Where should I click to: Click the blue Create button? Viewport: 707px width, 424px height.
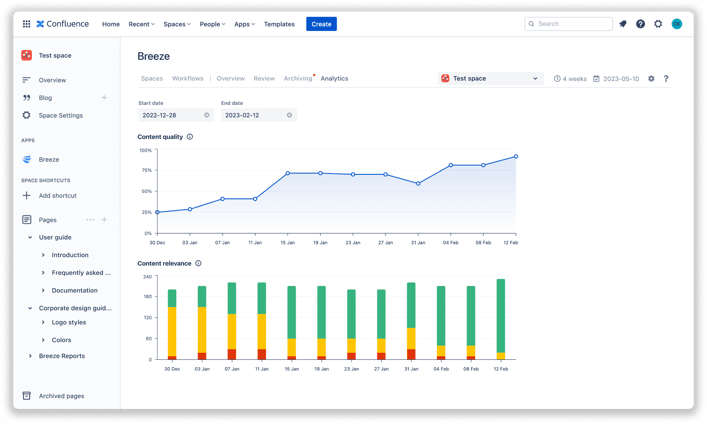pyautogui.click(x=321, y=24)
